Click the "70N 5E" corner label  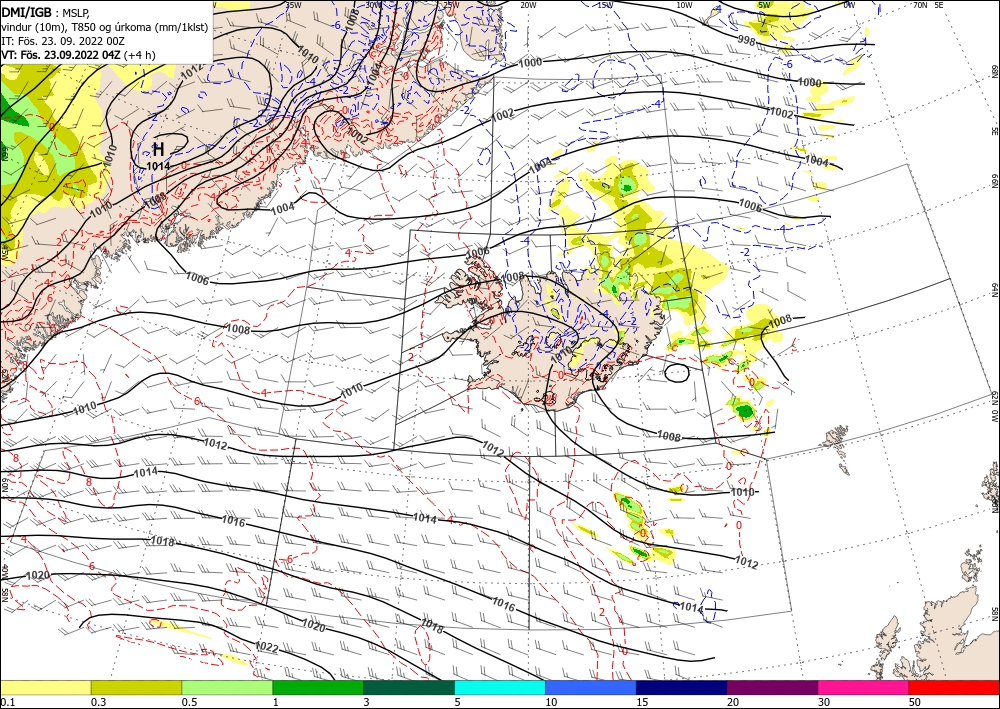[x=928, y=5]
